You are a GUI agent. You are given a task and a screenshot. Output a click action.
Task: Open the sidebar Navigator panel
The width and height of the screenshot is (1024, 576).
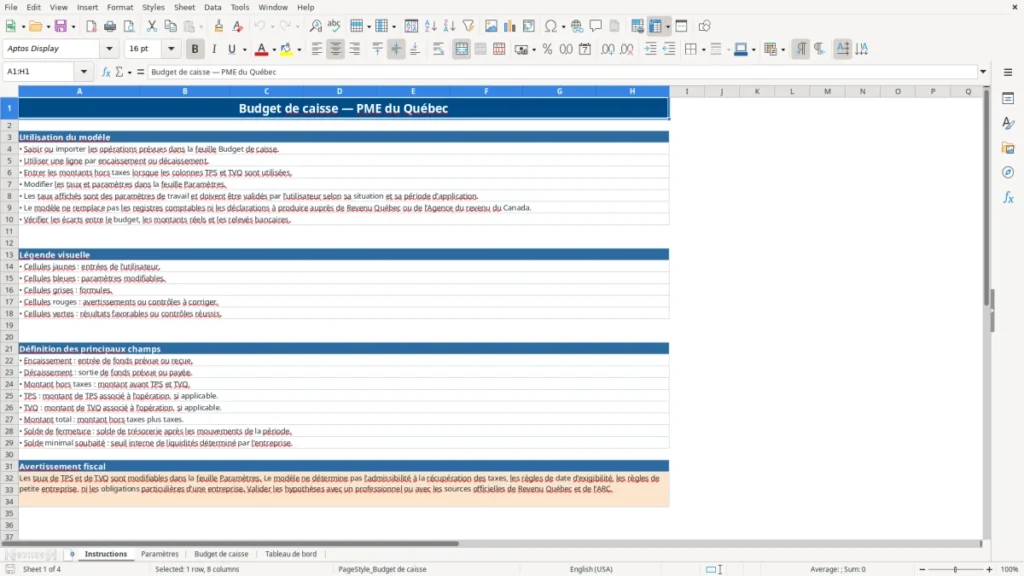[x=1008, y=172]
